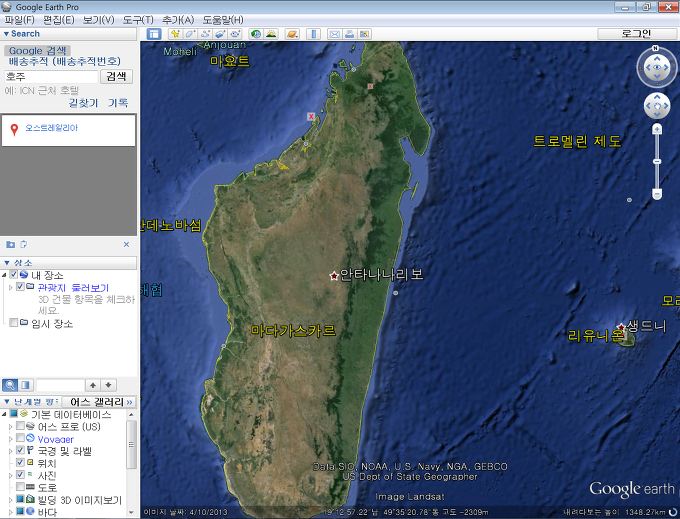Select the Add Path tool
Screen dimensions: 680x519
[205, 34]
